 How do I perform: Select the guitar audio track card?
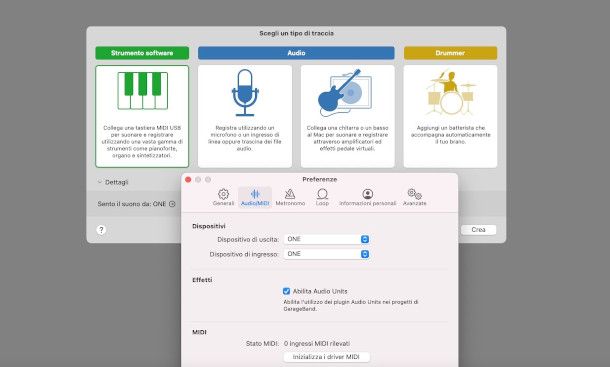(347, 116)
